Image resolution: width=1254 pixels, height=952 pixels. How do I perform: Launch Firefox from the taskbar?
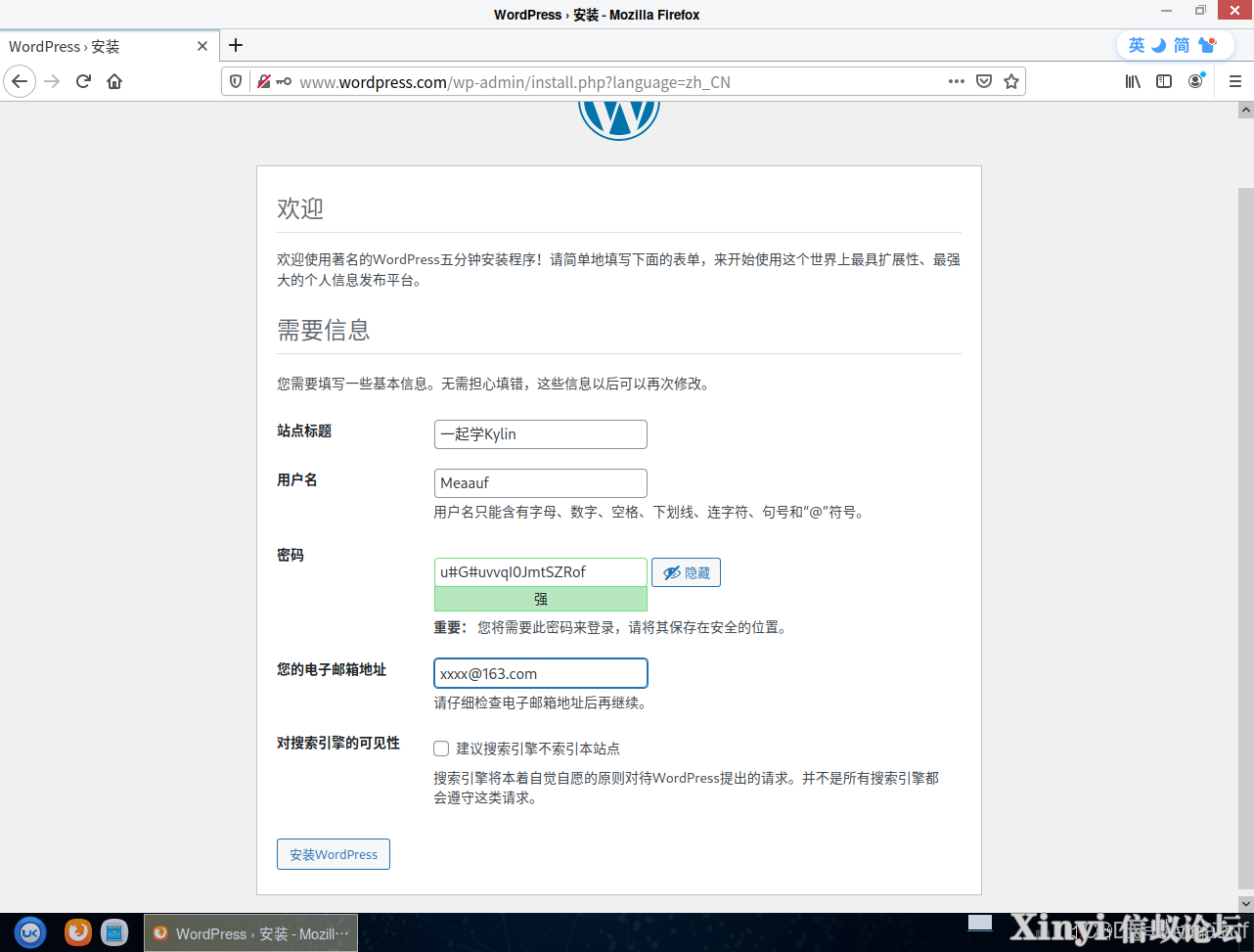pyautogui.click(x=78, y=932)
